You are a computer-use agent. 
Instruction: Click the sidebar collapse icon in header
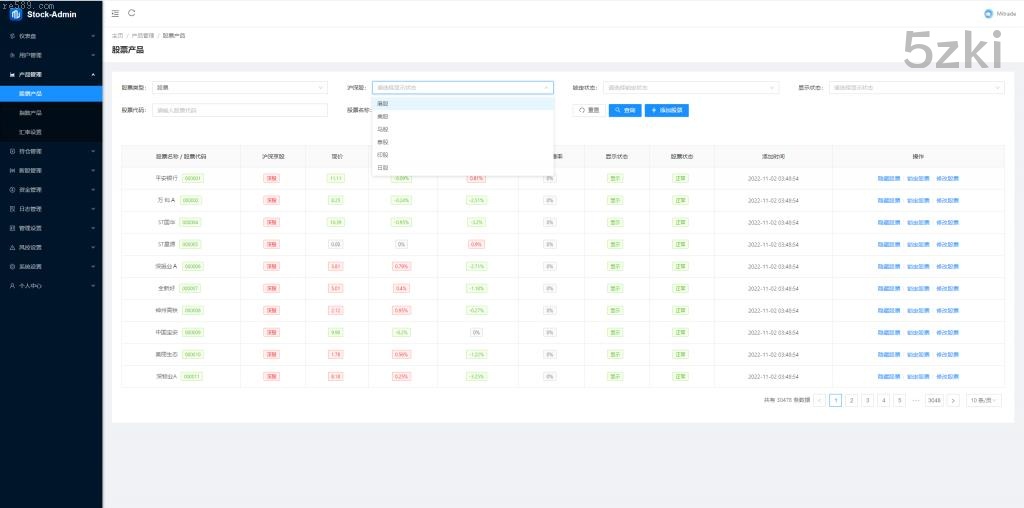(115, 13)
